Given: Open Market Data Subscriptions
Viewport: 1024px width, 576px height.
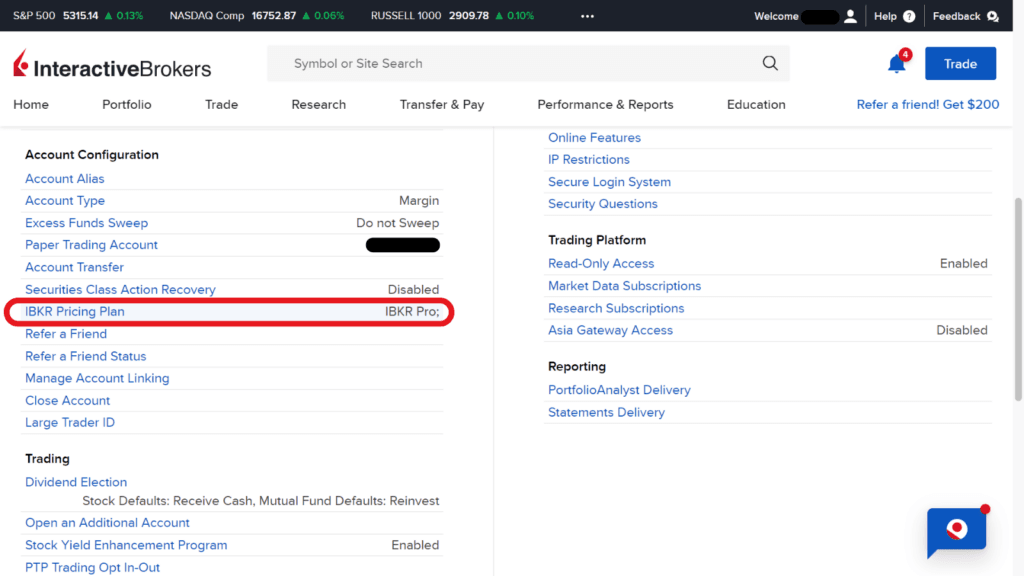Looking at the screenshot, I should pyautogui.click(x=624, y=285).
